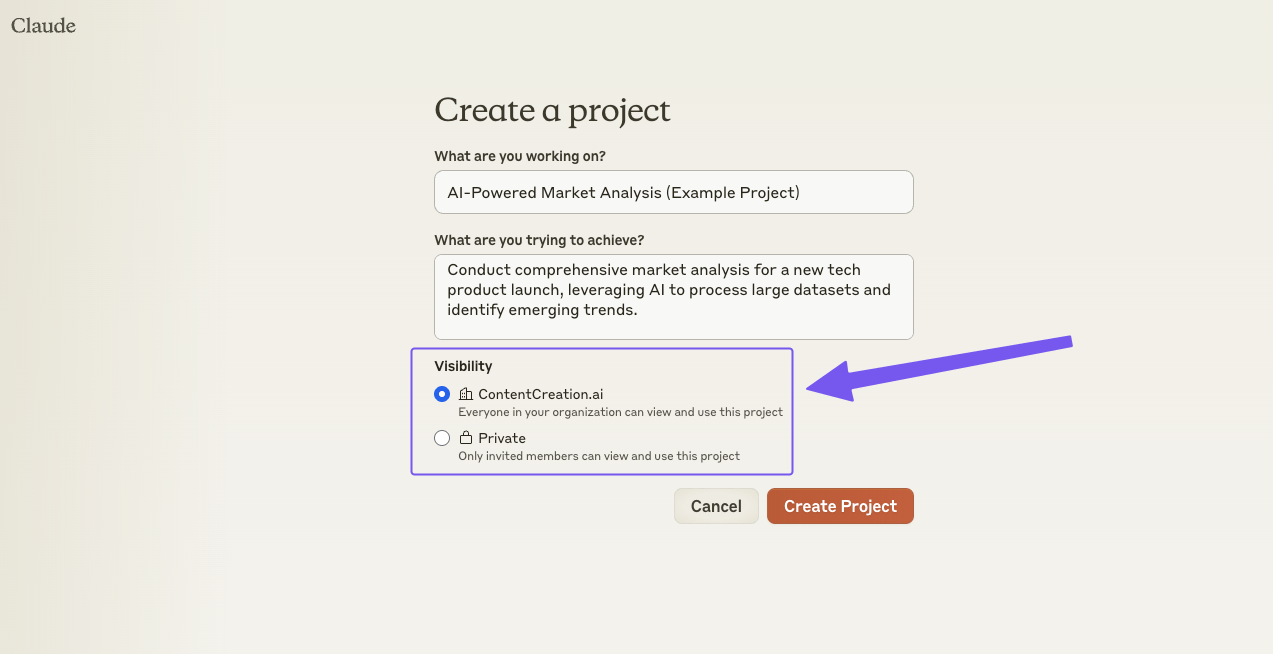
Task: Click the word "AI-Powered" in the name field
Action: pos(490,192)
